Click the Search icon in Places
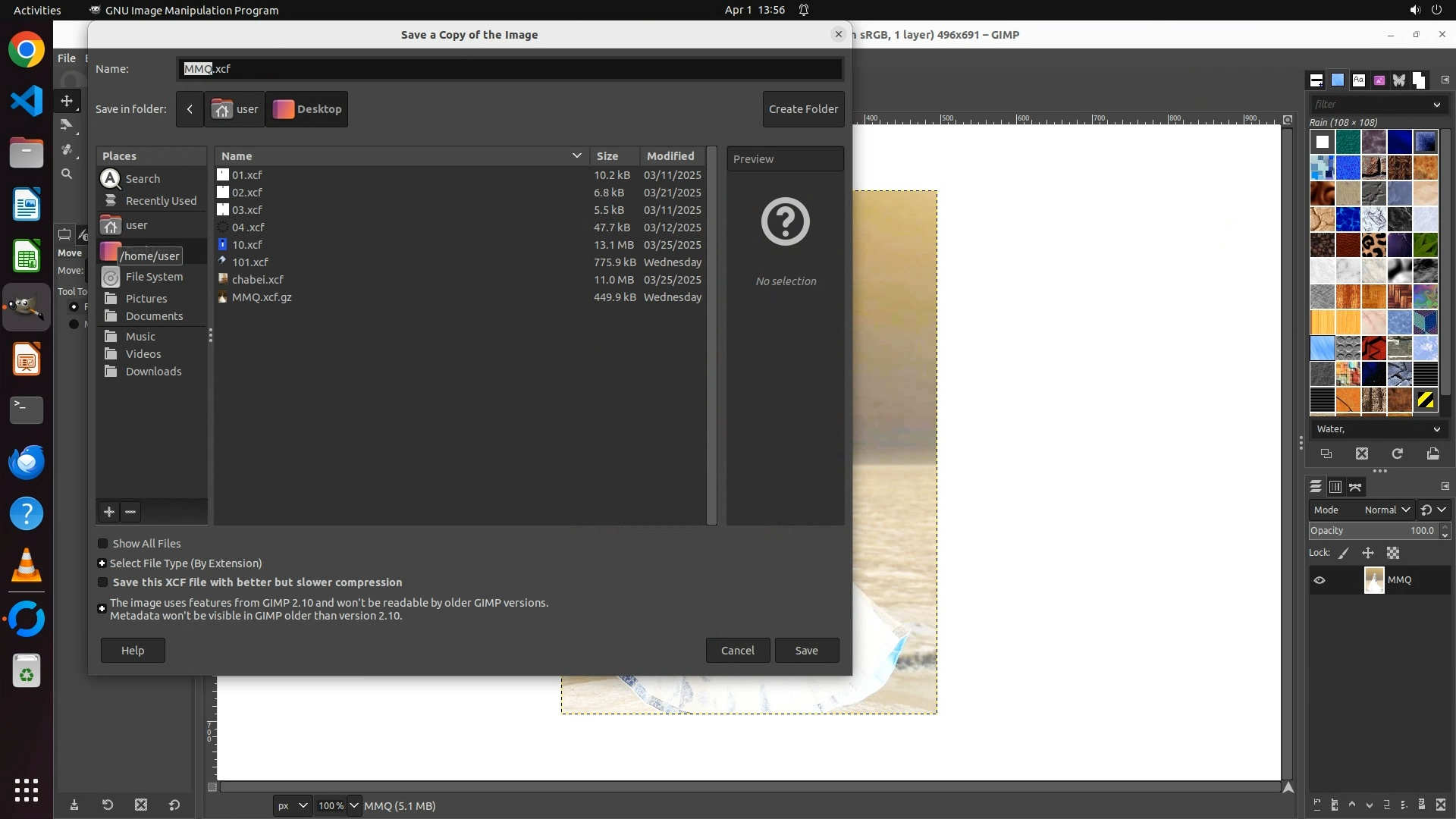This screenshot has height=819, width=1456. (111, 179)
